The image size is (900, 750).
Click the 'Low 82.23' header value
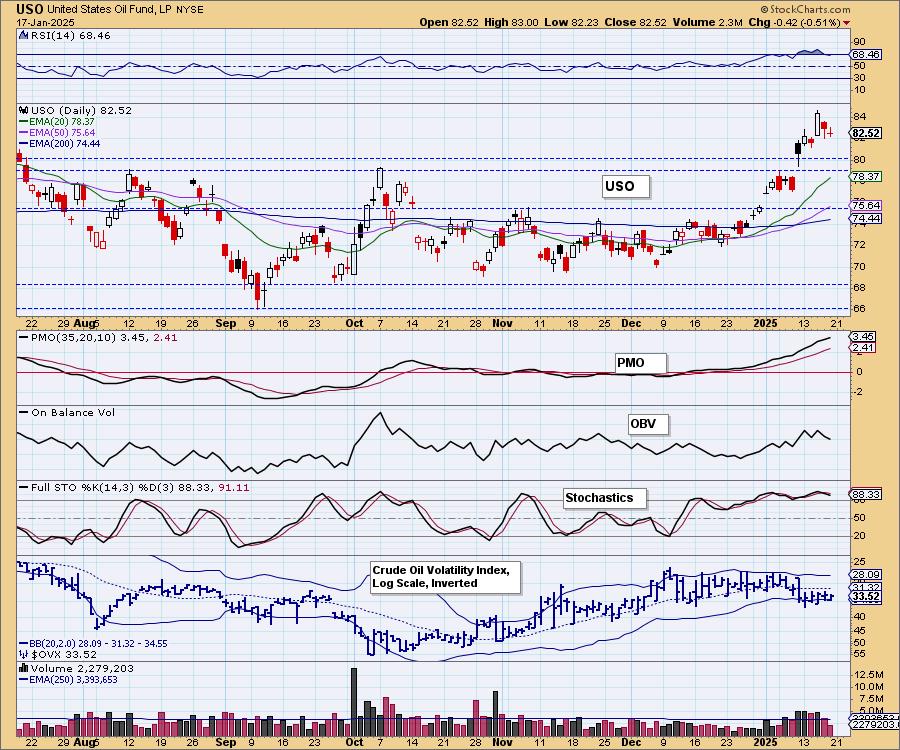click(x=571, y=22)
